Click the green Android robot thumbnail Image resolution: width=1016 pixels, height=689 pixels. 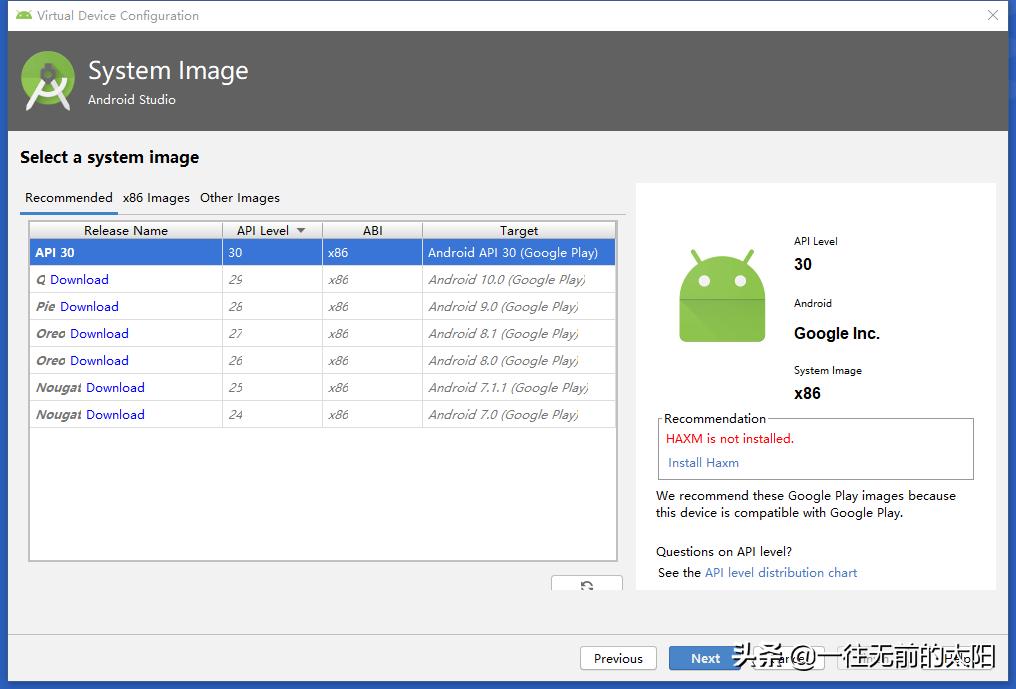pyautogui.click(x=722, y=295)
